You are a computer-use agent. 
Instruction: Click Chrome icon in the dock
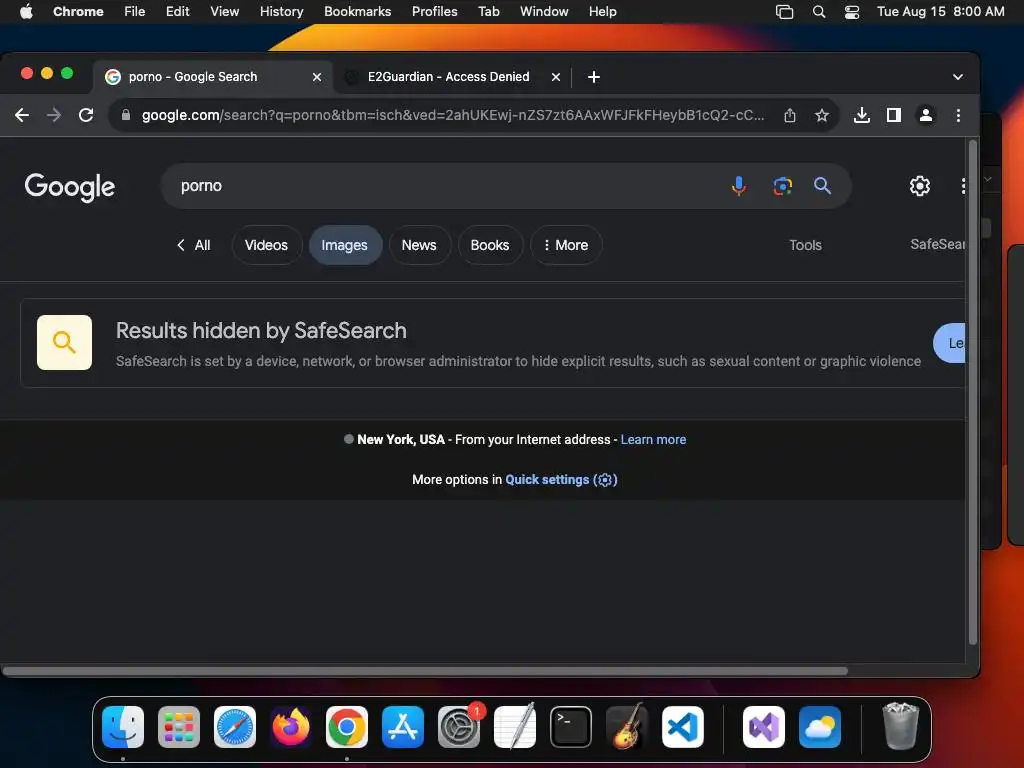tap(347, 727)
